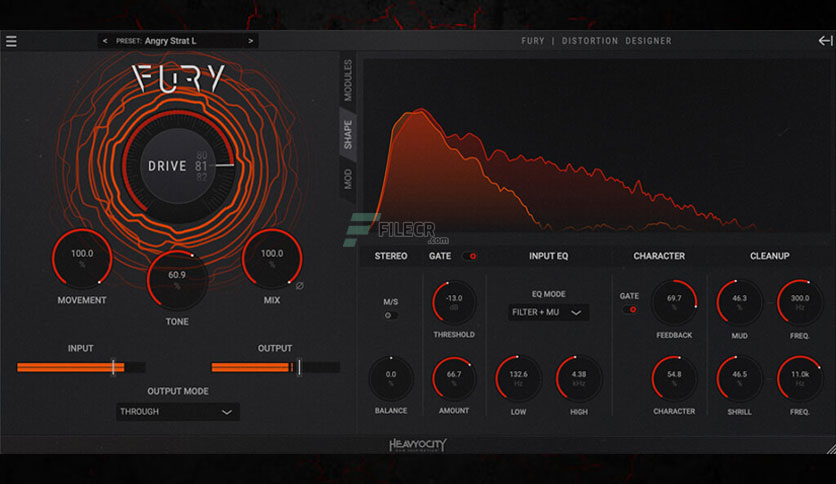Toggle the M/S switch

coord(391,316)
